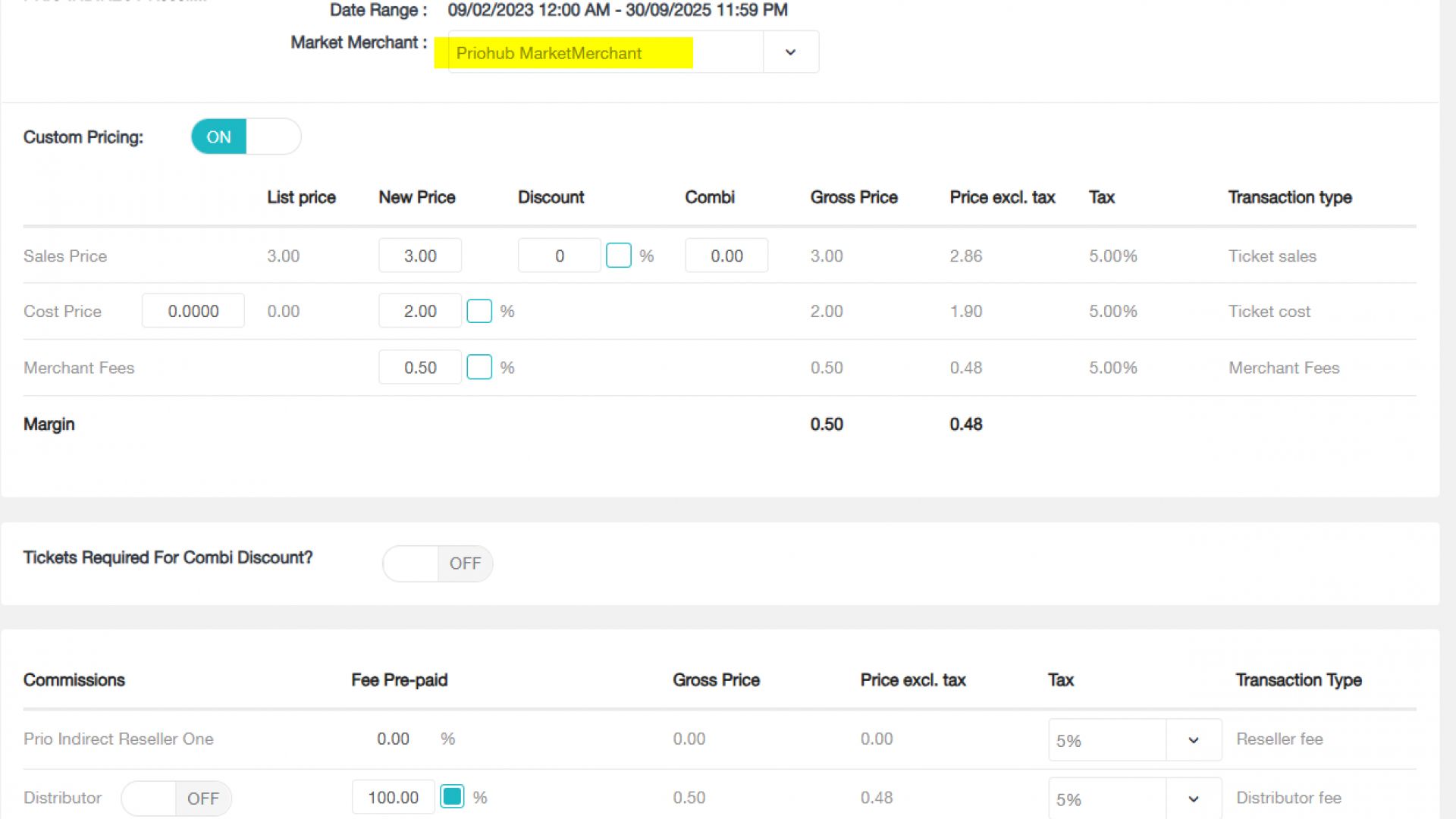
Task: Expand the Distributor fee tax dropdown
Action: [1194, 798]
